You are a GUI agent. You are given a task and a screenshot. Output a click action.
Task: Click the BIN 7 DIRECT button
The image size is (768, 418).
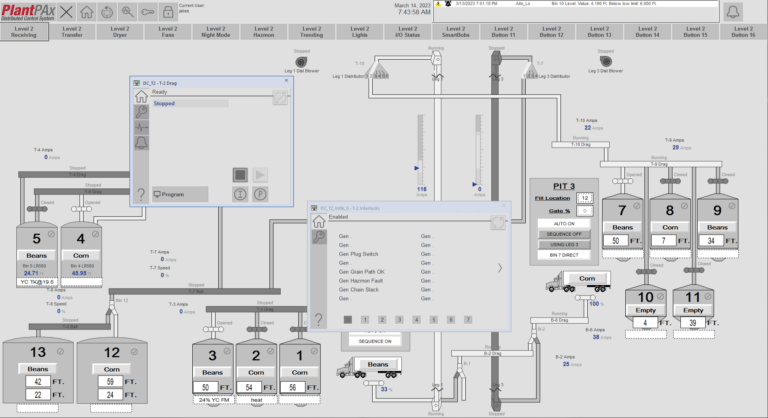click(x=563, y=256)
